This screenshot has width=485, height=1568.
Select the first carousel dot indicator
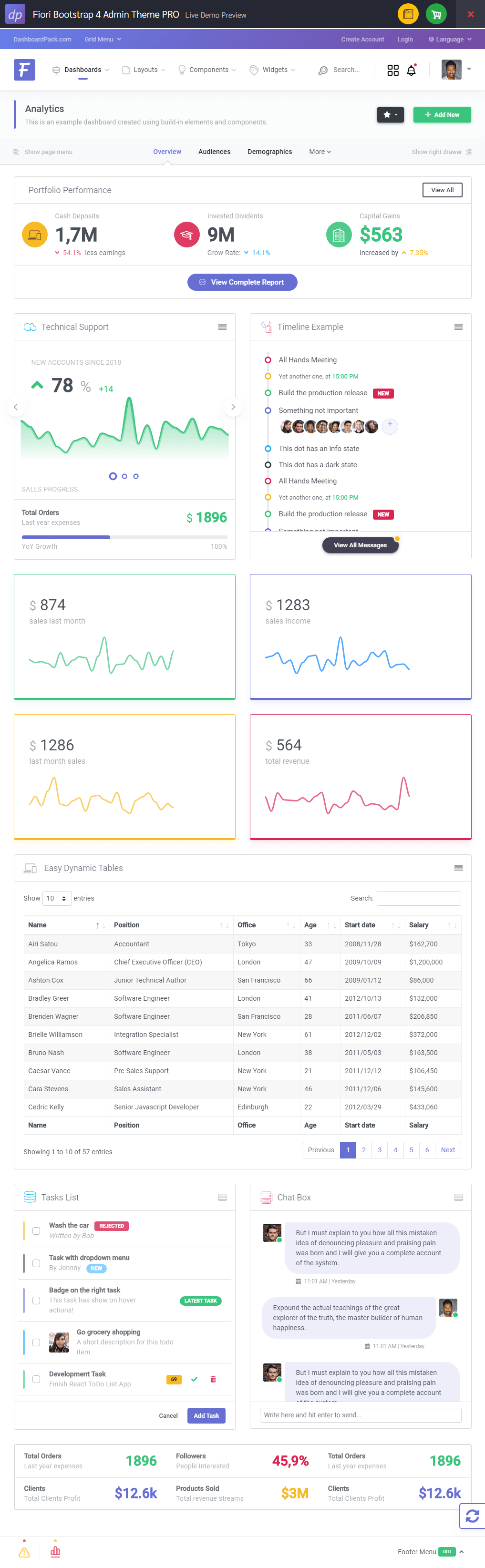pos(113,476)
